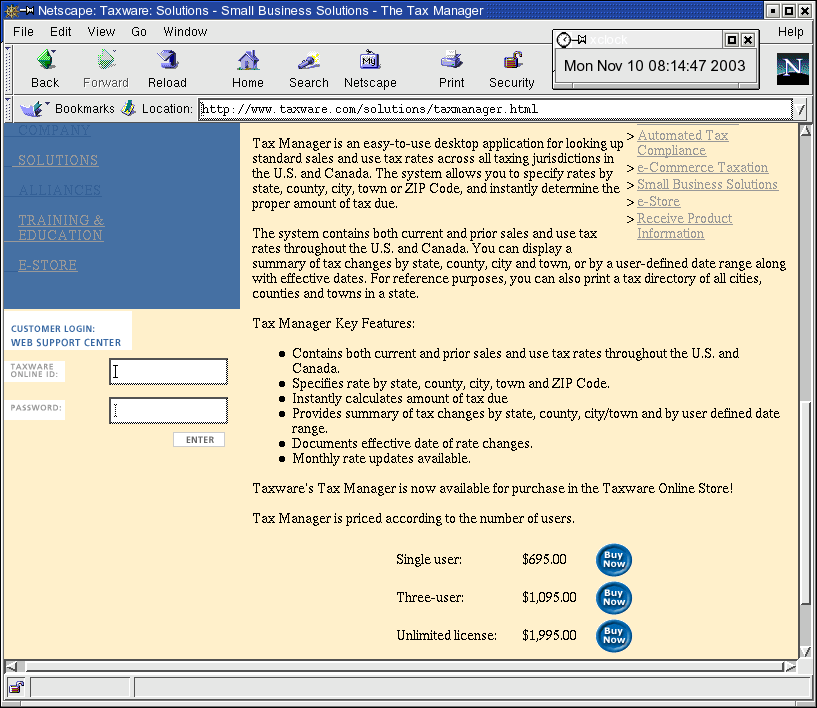Click the e-Store link in right list

(x=658, y=202)
